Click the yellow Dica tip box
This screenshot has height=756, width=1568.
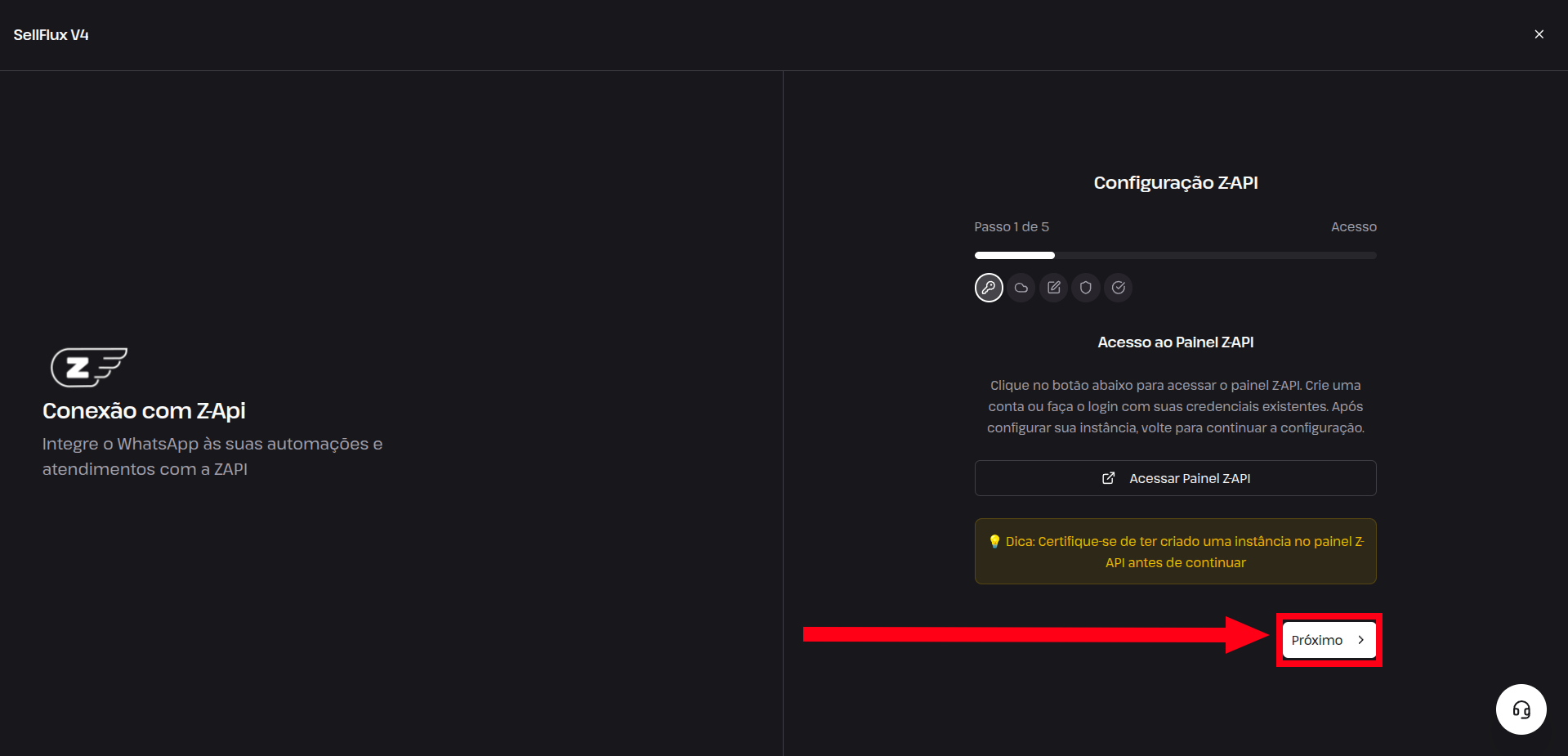1176,552
